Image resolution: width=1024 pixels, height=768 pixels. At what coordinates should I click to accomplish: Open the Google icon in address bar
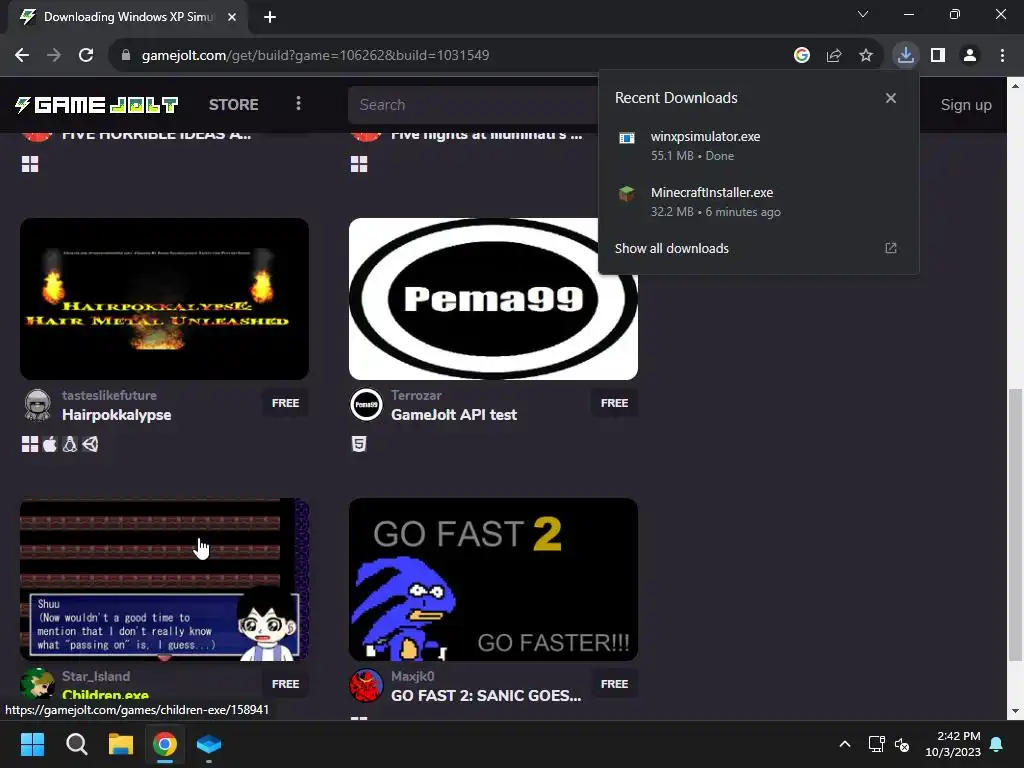pos(802,55)
